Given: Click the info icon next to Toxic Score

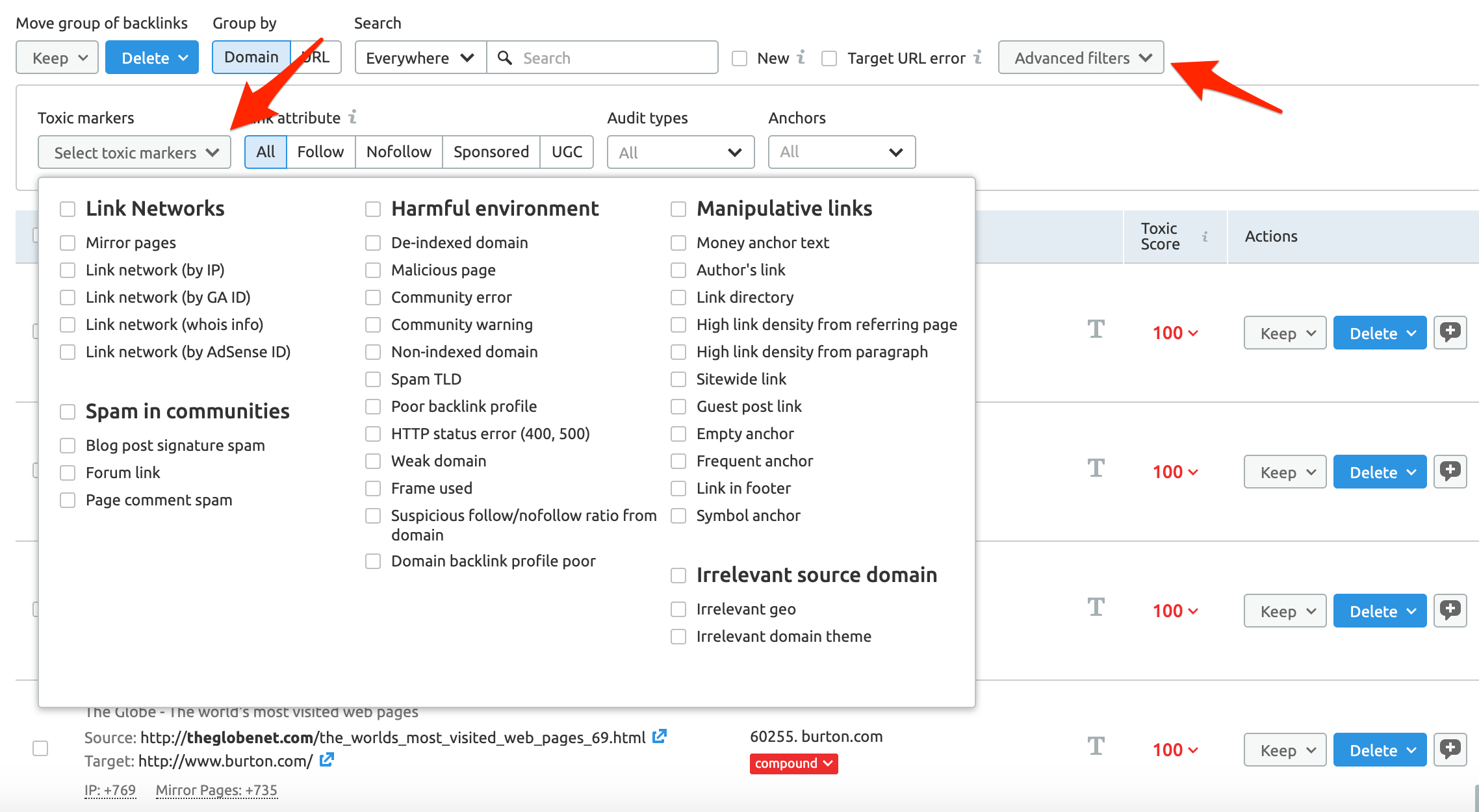Looking at the screenshot, I should point(1206,237).
